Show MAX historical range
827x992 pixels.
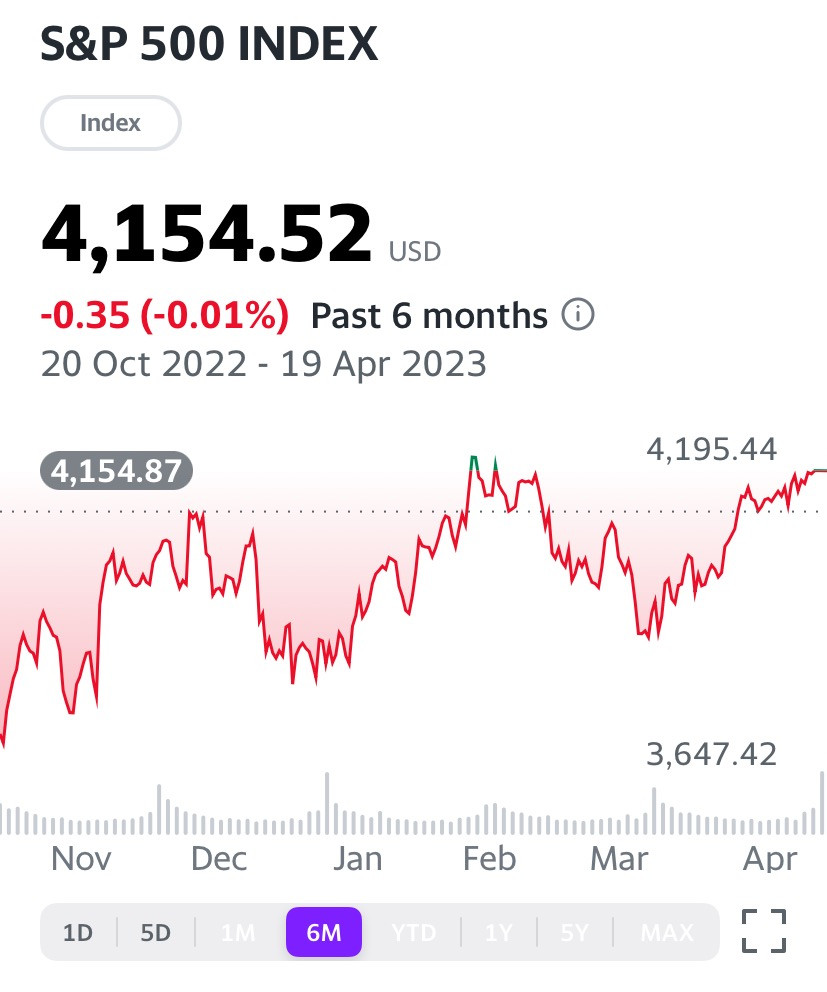pos(667,933)
